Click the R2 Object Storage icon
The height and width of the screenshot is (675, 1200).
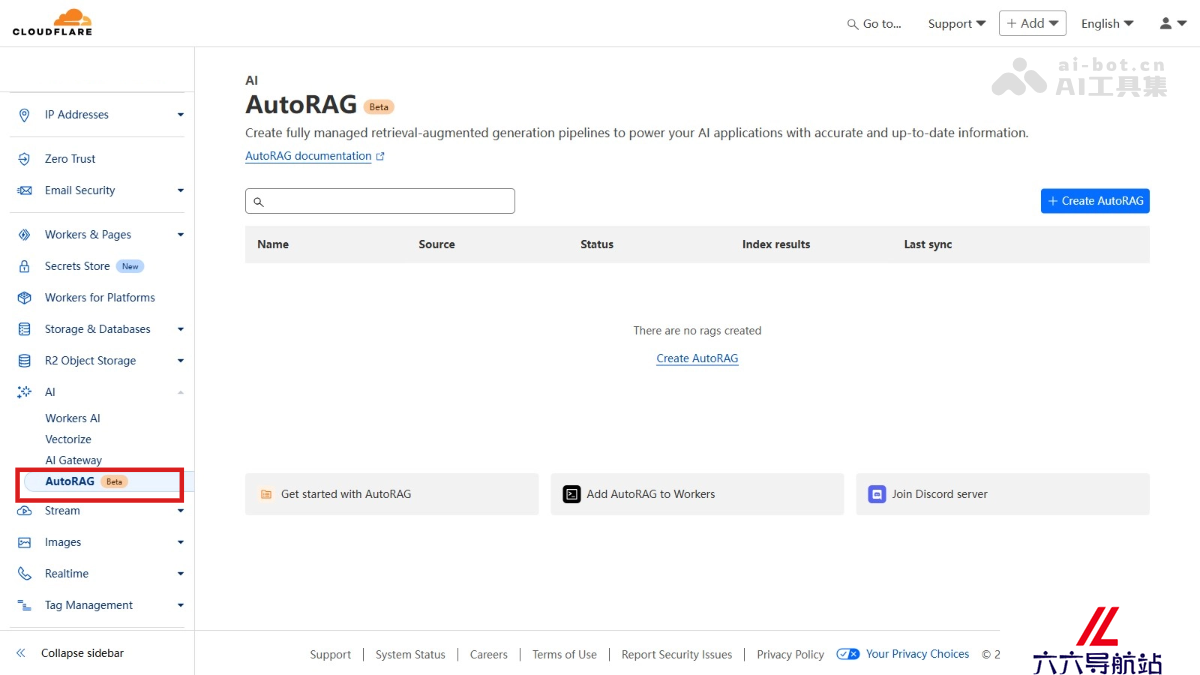[x=24, y=361]
